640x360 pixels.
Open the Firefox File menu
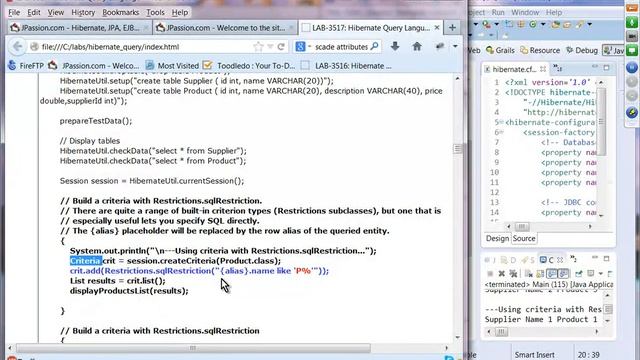click(x=14, y=12)
